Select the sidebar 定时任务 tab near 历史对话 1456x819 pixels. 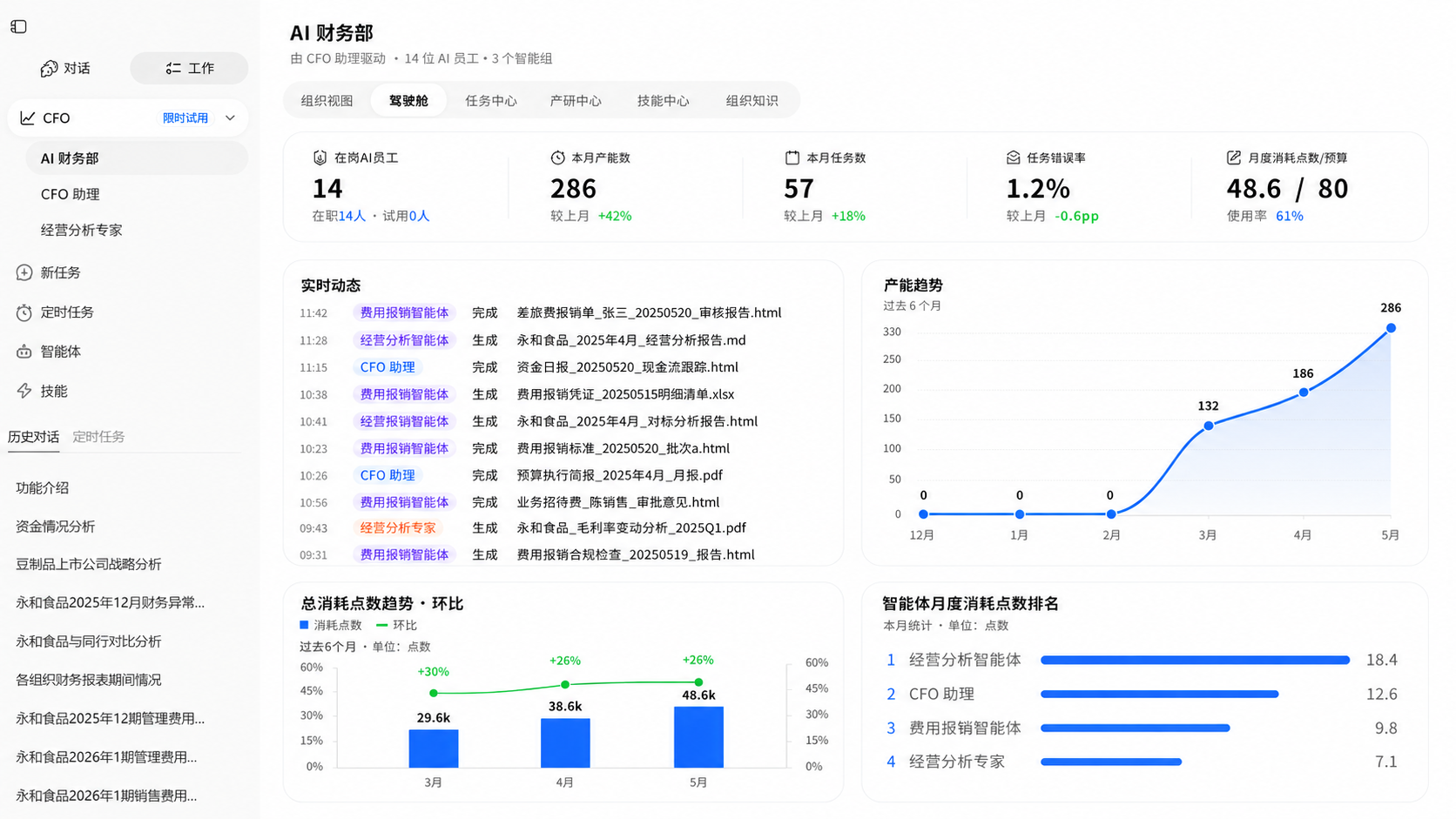tap(98, 437)
